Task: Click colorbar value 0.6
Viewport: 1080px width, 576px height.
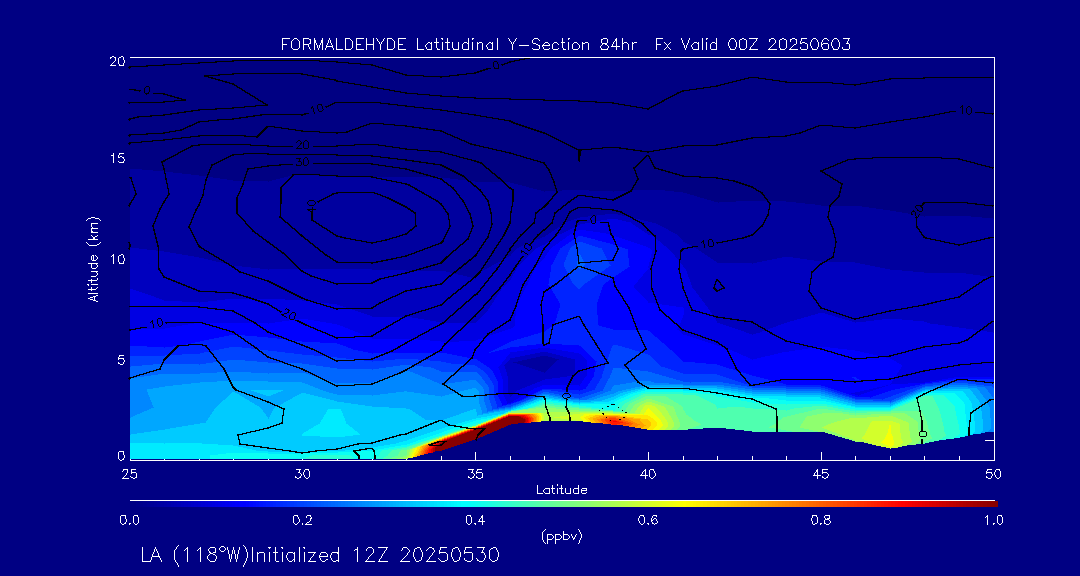Action: (648, 520)
